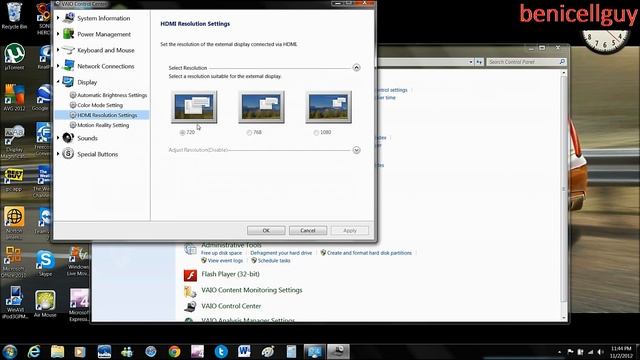Launch Internet Explorer from taskbar
Viewport: 640px width, 360px height.
tap(34, 351)
